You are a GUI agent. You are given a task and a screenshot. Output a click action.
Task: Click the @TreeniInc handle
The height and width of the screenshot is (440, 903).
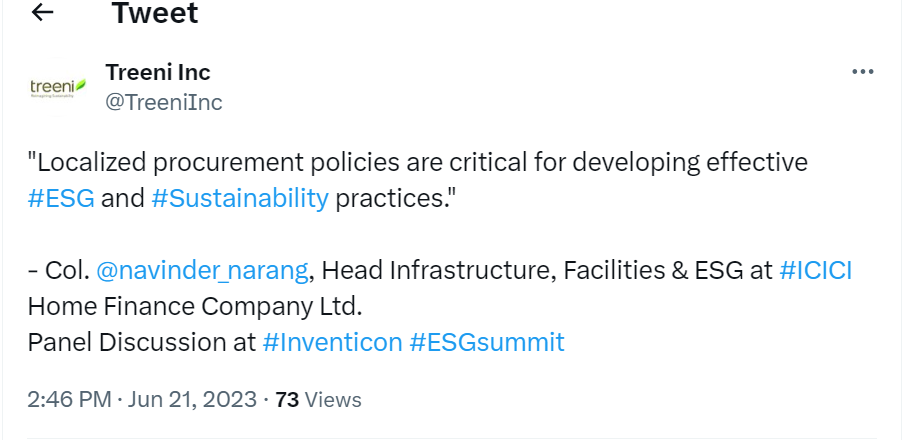(164, 102)
